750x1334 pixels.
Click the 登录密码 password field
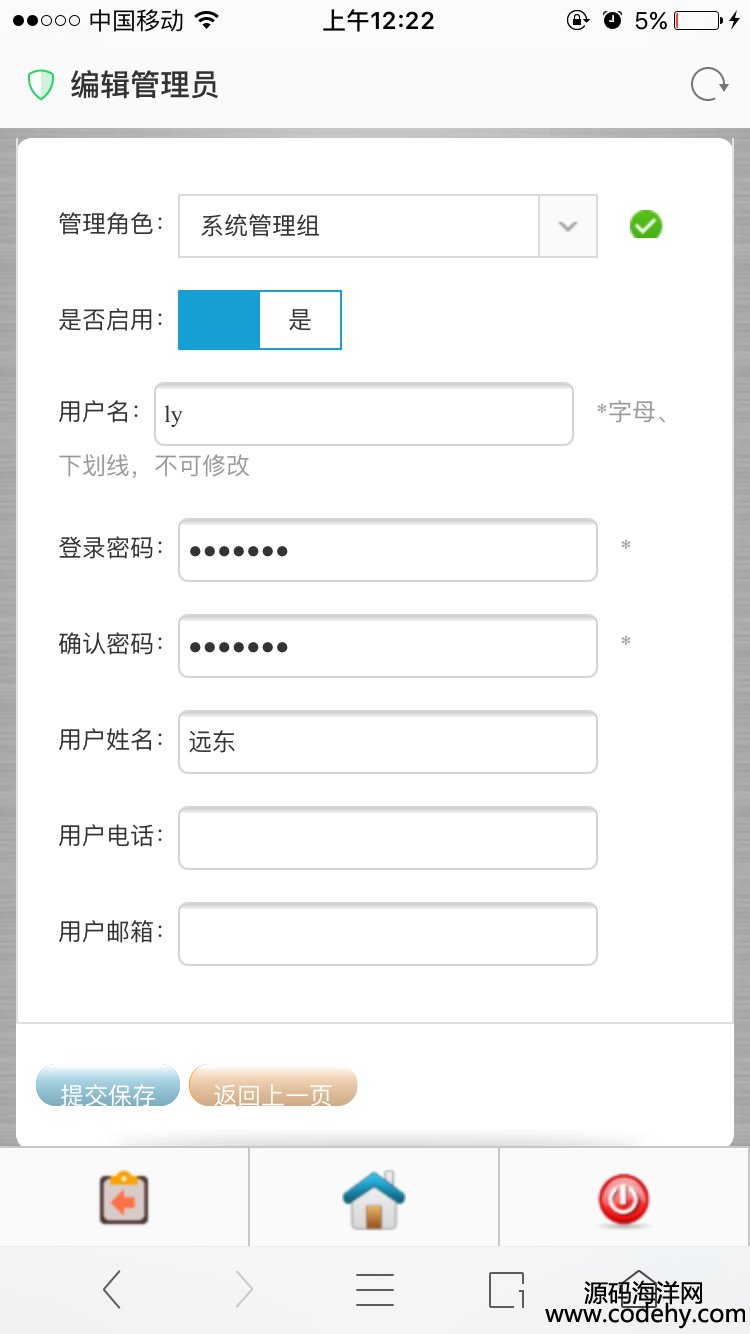[x=388, y=550]
